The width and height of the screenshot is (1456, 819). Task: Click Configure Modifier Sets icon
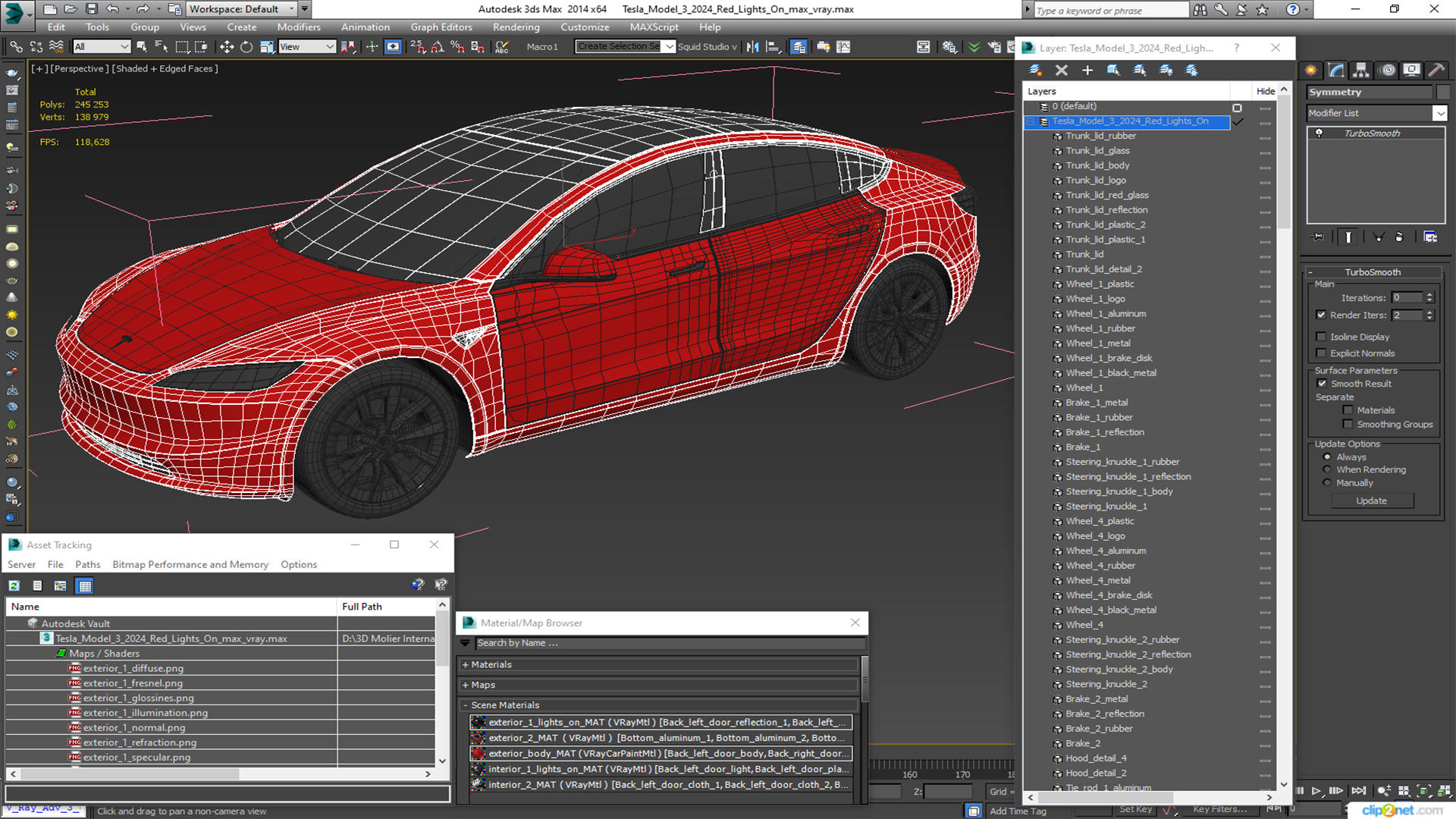1430,237
